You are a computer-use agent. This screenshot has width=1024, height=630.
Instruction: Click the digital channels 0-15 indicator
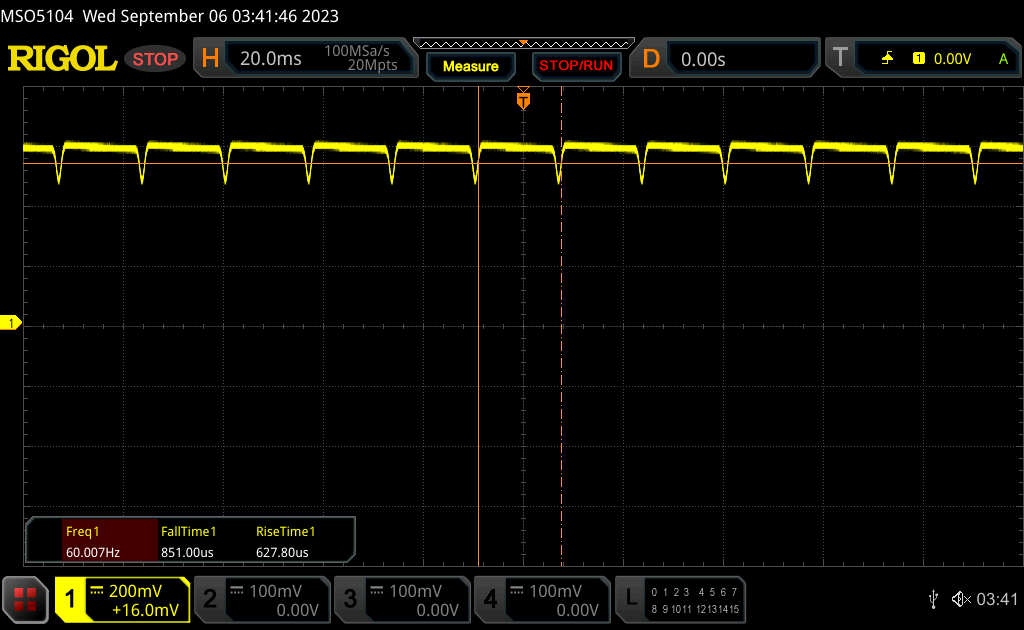[x=695, y=601]
